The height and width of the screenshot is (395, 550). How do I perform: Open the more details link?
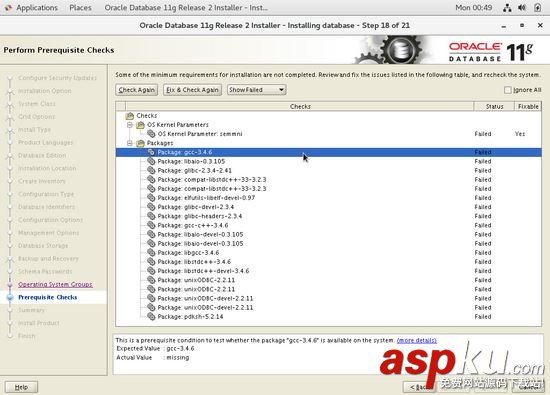pyautogui.click(x=417, y=340)
